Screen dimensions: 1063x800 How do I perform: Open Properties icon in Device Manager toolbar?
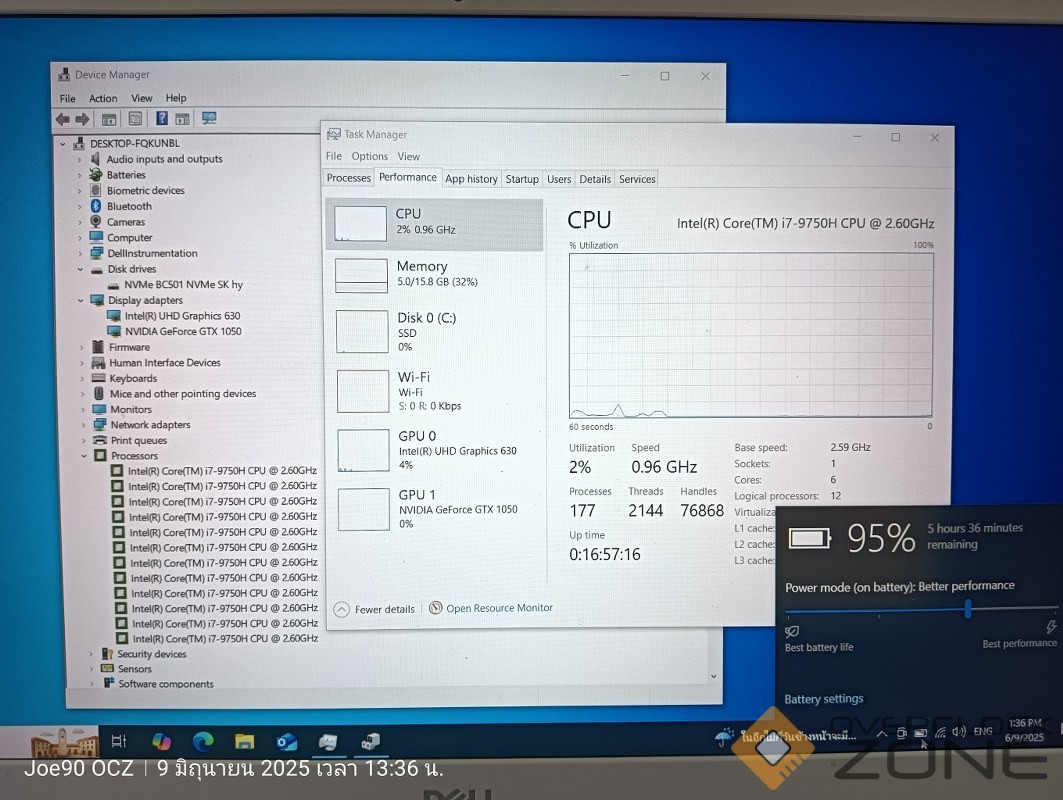coord(136,119)
